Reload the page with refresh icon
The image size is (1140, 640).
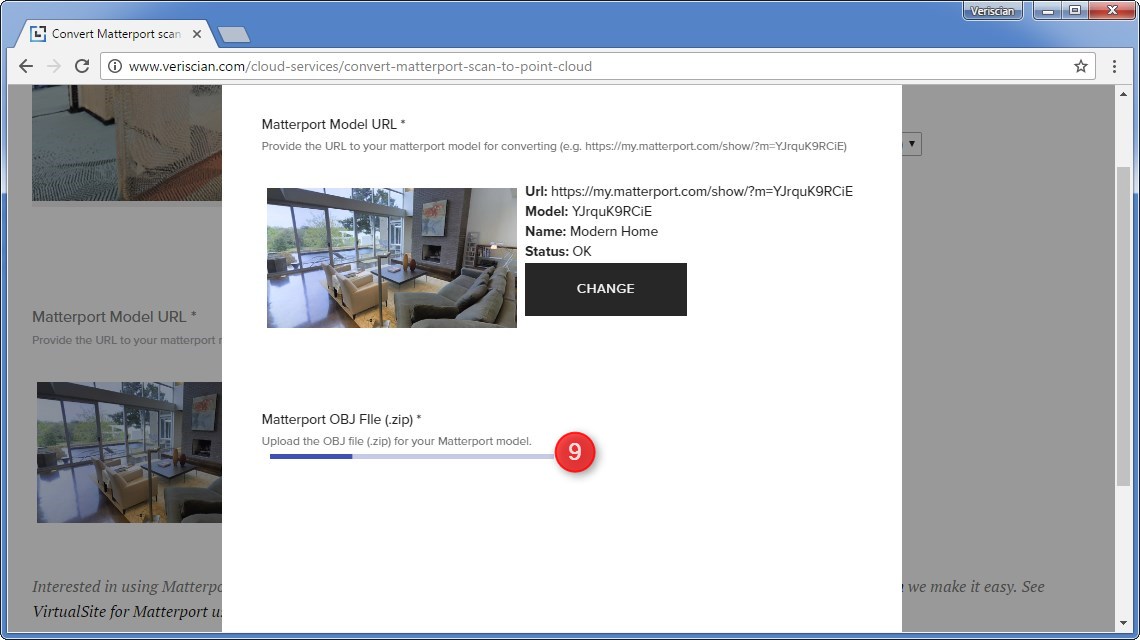click(x=82, y=66)
